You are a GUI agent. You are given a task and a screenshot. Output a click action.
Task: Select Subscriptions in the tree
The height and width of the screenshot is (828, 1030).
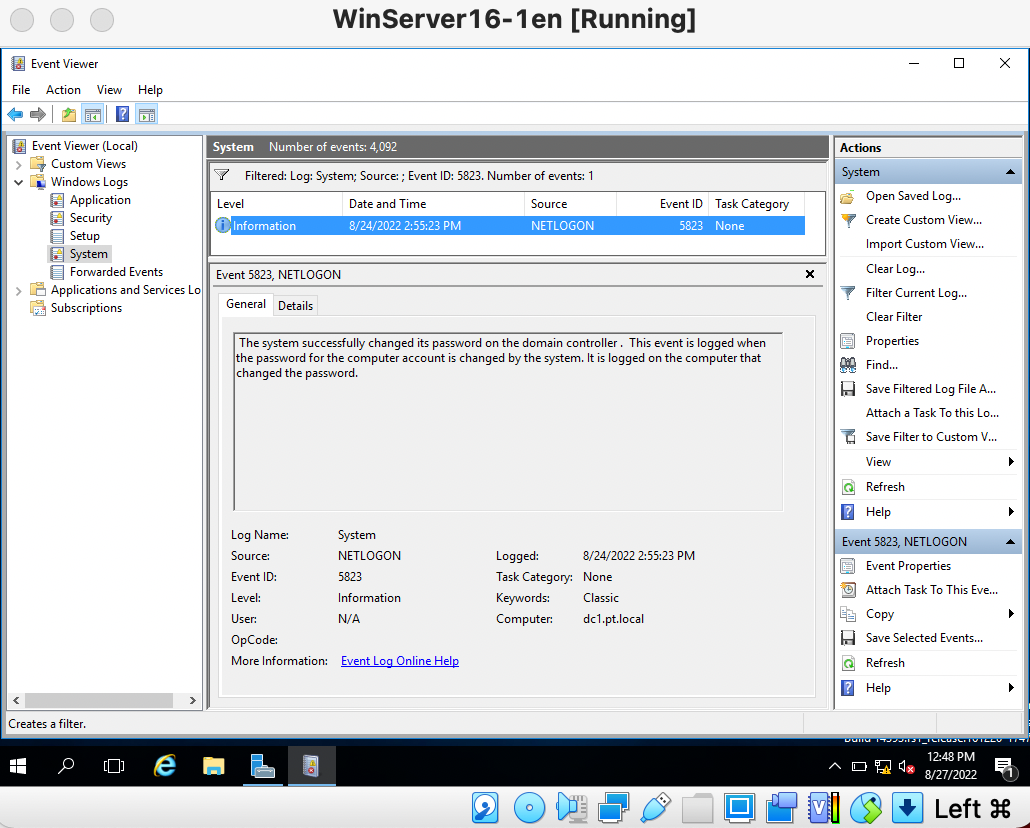point(86,308)
